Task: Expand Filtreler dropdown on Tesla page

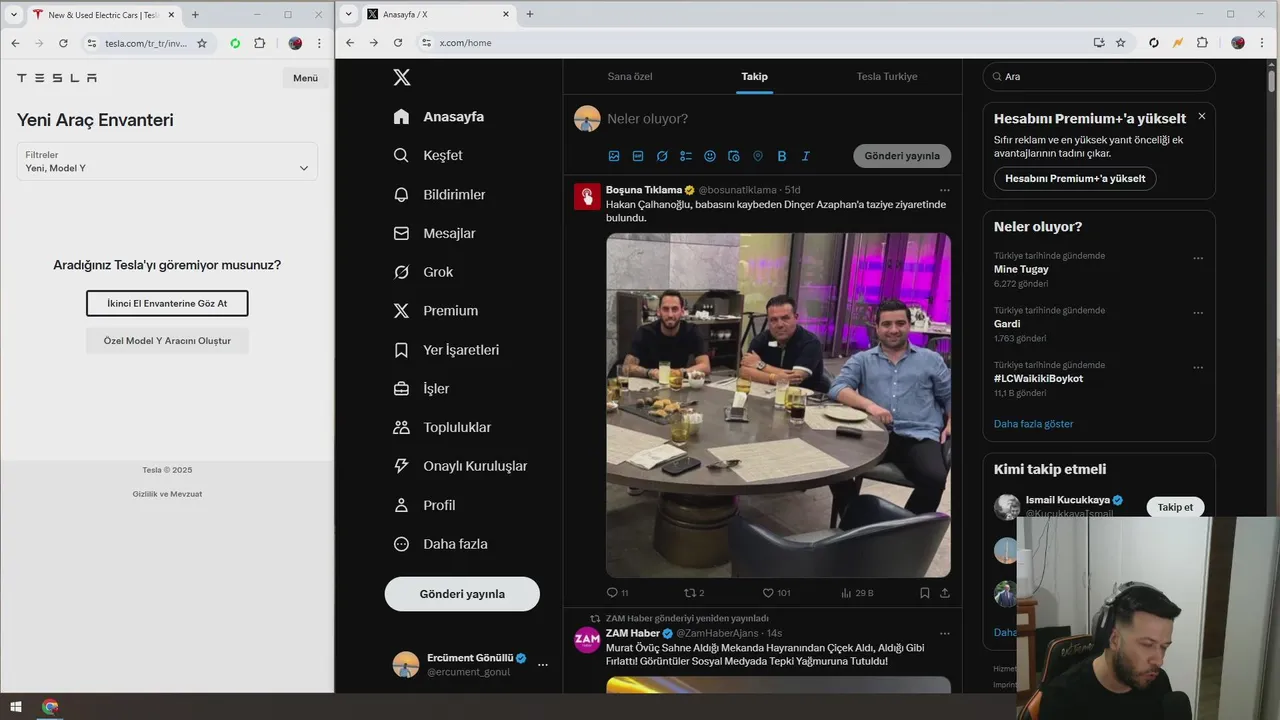Action: pos(167,162)
